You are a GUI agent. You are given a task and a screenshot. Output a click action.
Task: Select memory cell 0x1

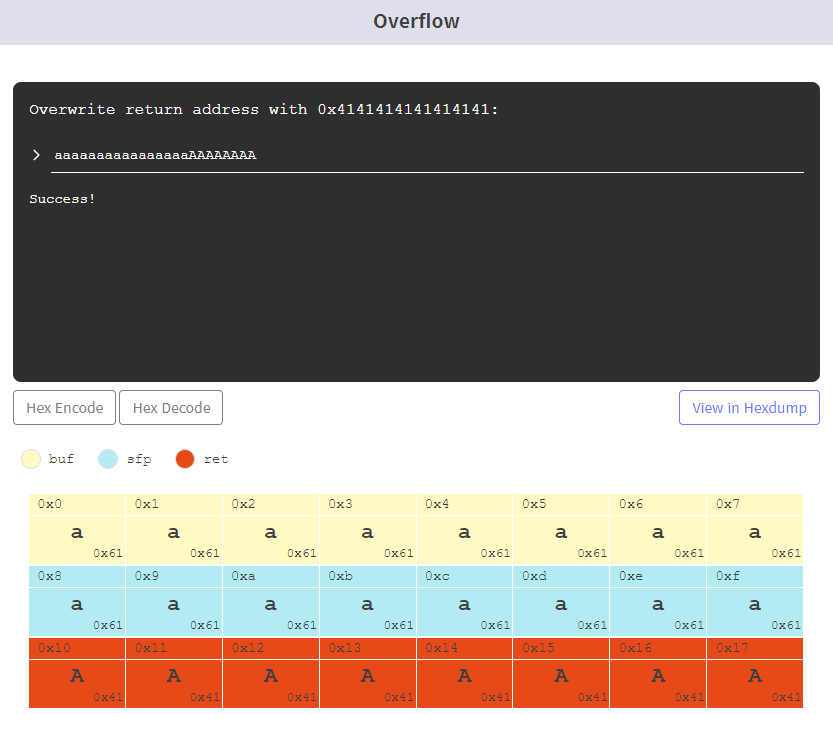(174, 529)
